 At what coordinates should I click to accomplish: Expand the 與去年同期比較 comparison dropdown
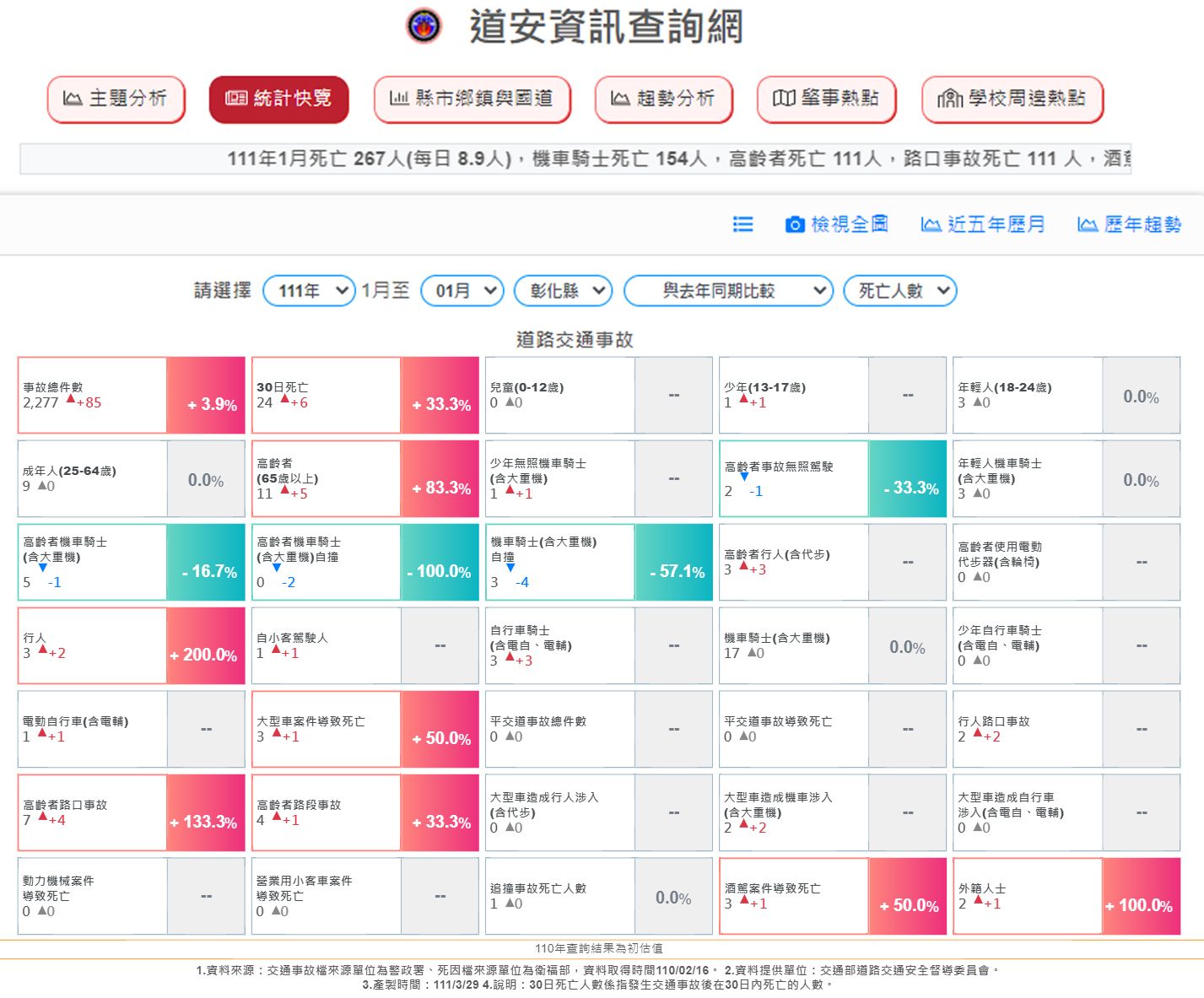728,291
